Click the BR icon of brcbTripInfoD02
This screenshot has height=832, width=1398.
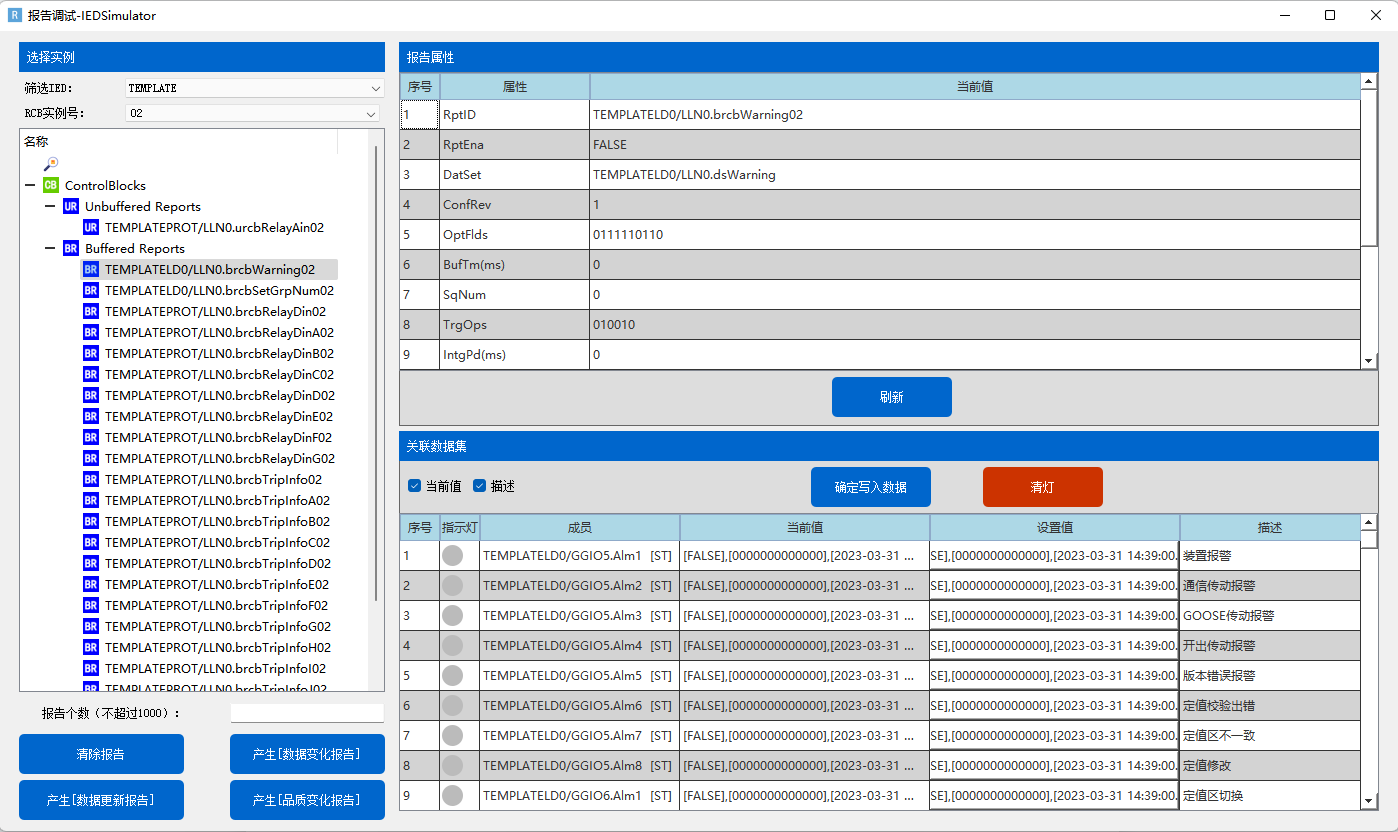(91, 563)
